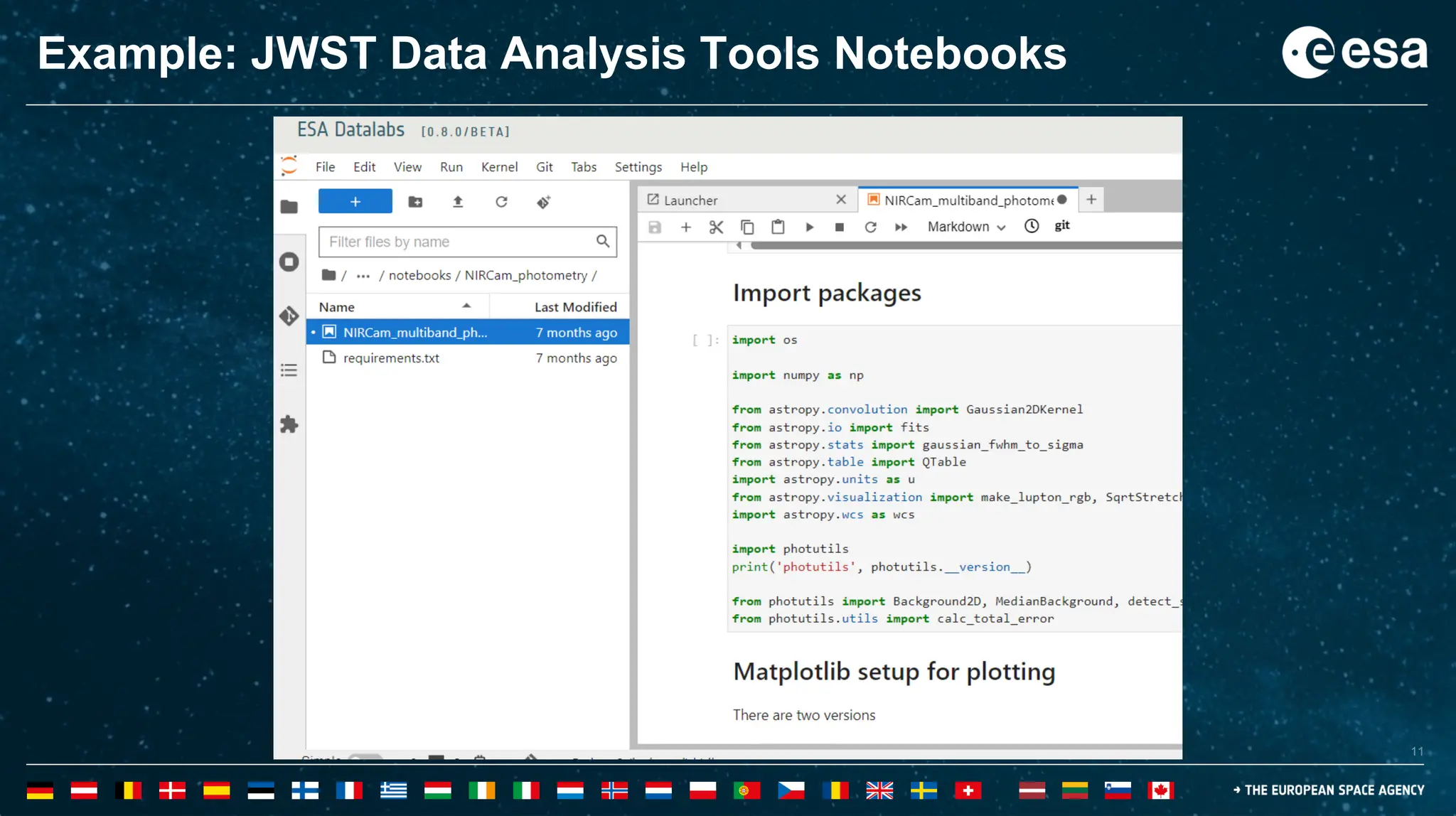Viewport: 1456px width, 816px height.
Task: Select requirements.txt file
Action: point(468,358)
